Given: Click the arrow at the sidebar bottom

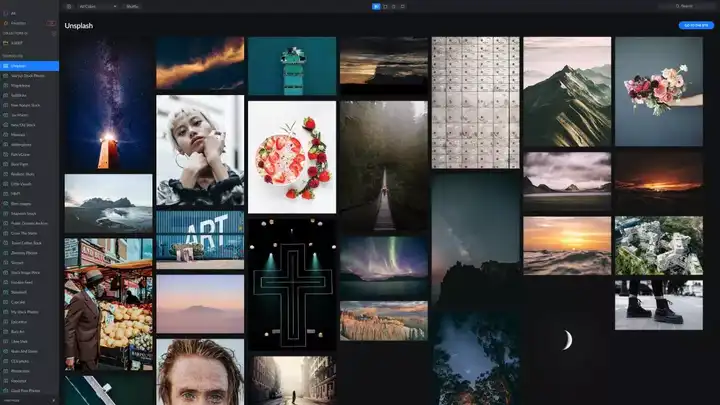Looking at the screenshot, I should coord(54,401).
